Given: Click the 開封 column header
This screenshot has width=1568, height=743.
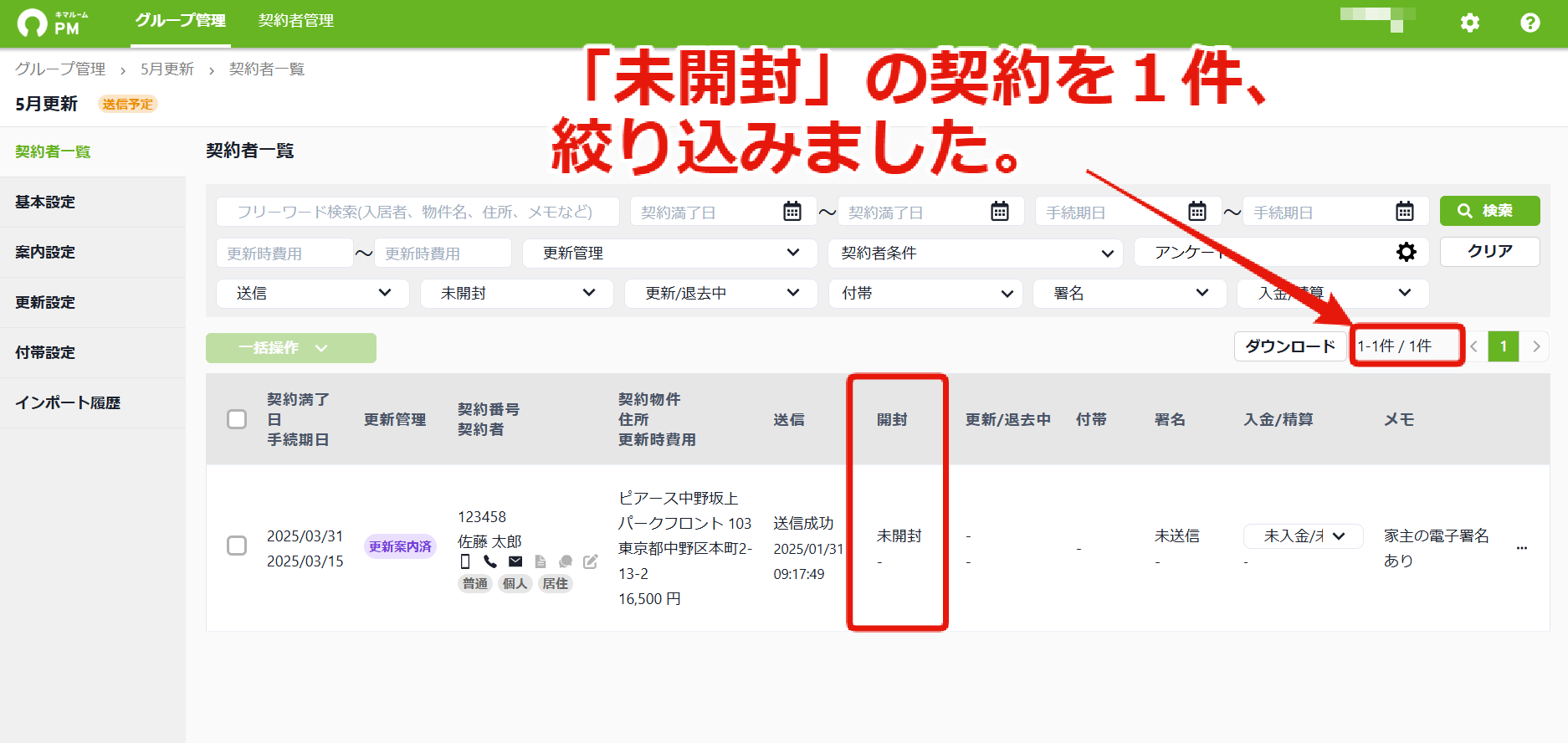Looking at the screenshot, I should (x=892, y=419).
